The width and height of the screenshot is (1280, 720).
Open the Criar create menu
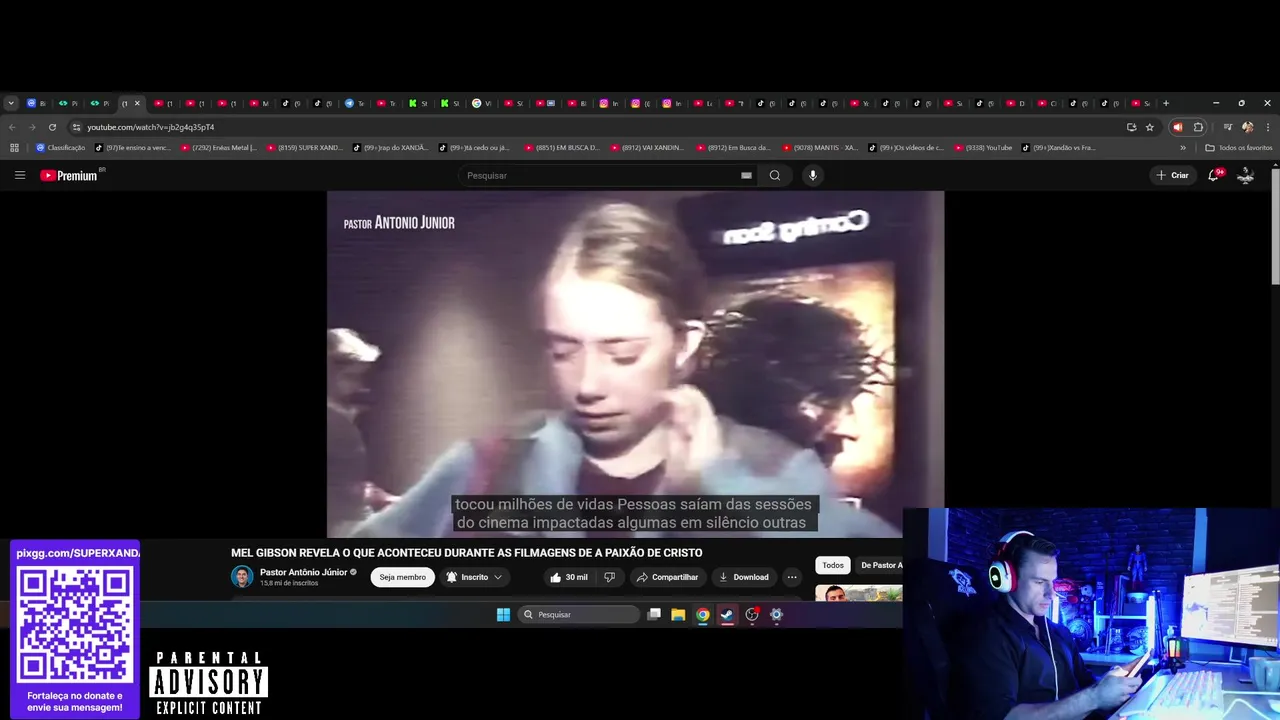(1172, 175)
